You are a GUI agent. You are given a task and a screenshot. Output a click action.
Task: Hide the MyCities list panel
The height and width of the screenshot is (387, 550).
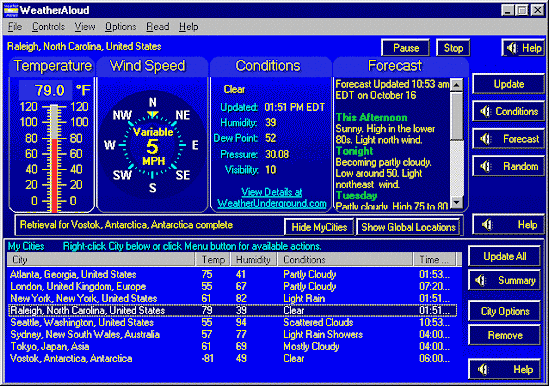click(x=319, y=227)
